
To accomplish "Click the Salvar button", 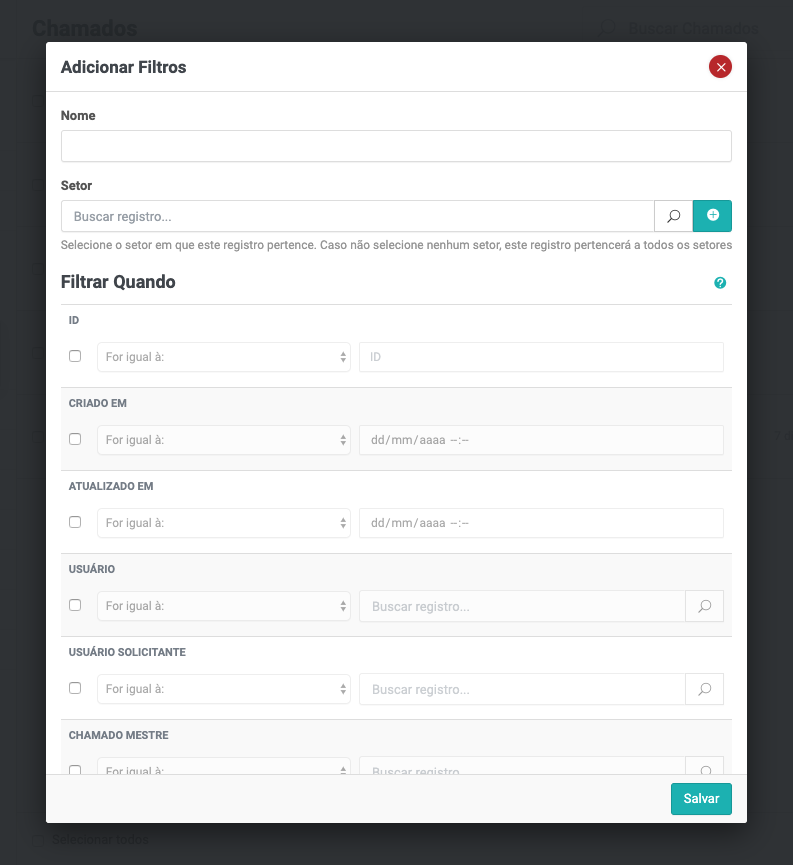I will (x=701, y=799).
